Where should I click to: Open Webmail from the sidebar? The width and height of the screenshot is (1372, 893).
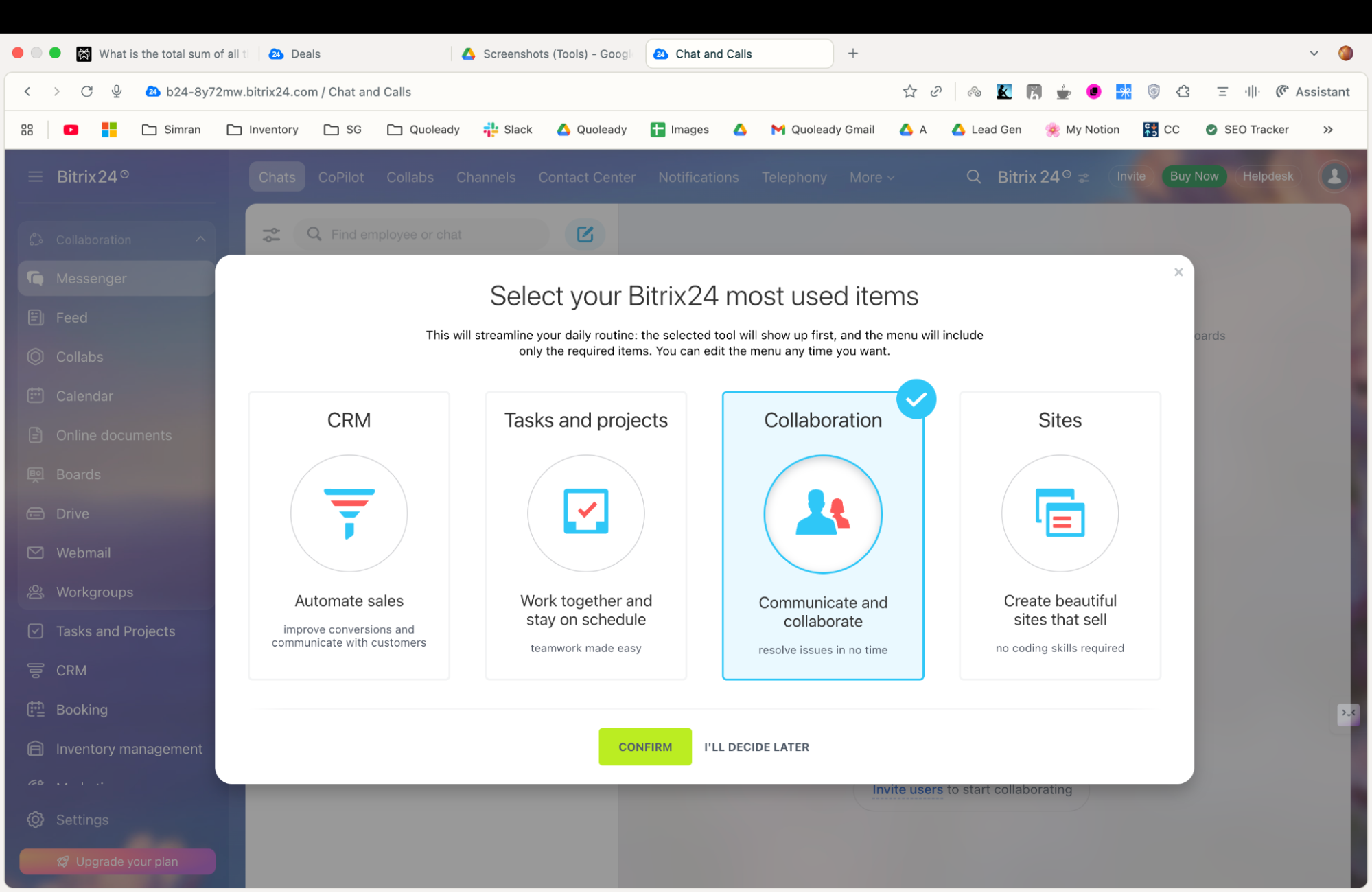[x=82, y=553]
